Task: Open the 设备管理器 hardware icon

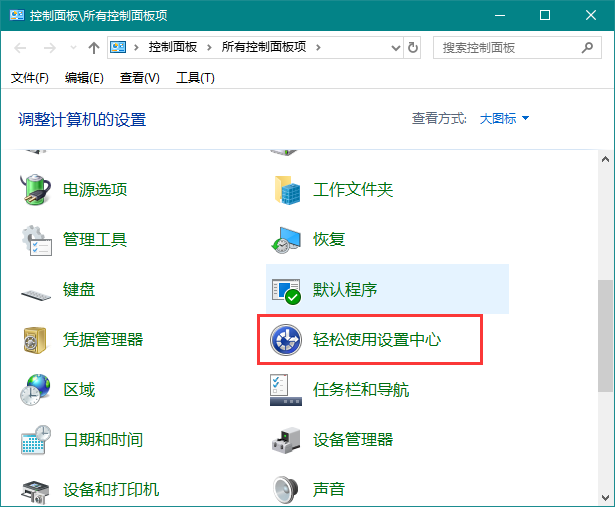Action: tap(286, 440)
